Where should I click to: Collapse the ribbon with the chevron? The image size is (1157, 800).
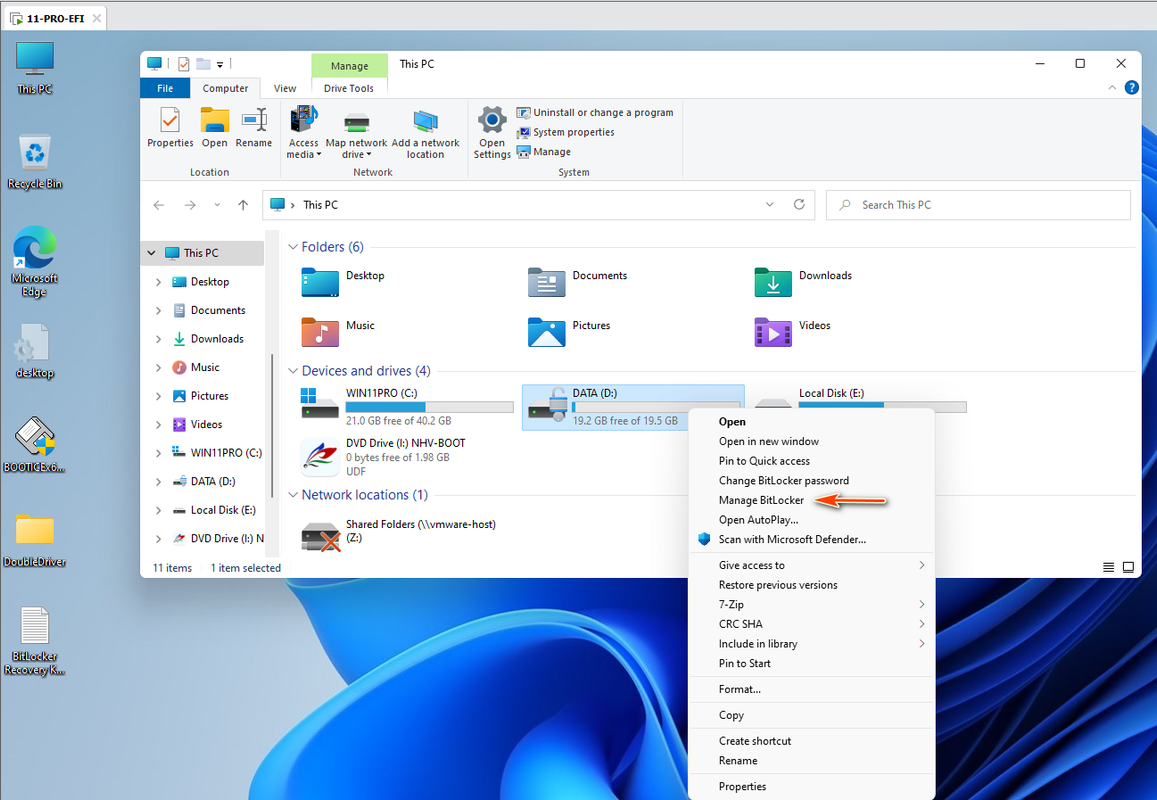tap(1112, 87)
